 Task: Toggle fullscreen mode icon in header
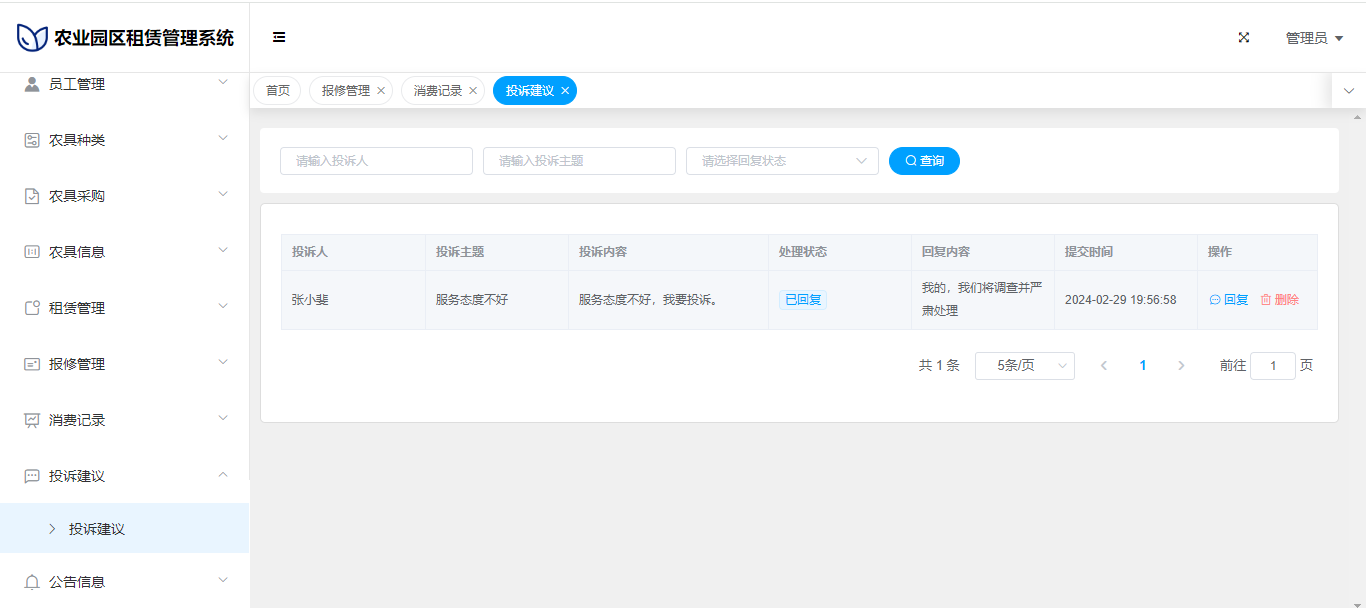coord(1244,38)
